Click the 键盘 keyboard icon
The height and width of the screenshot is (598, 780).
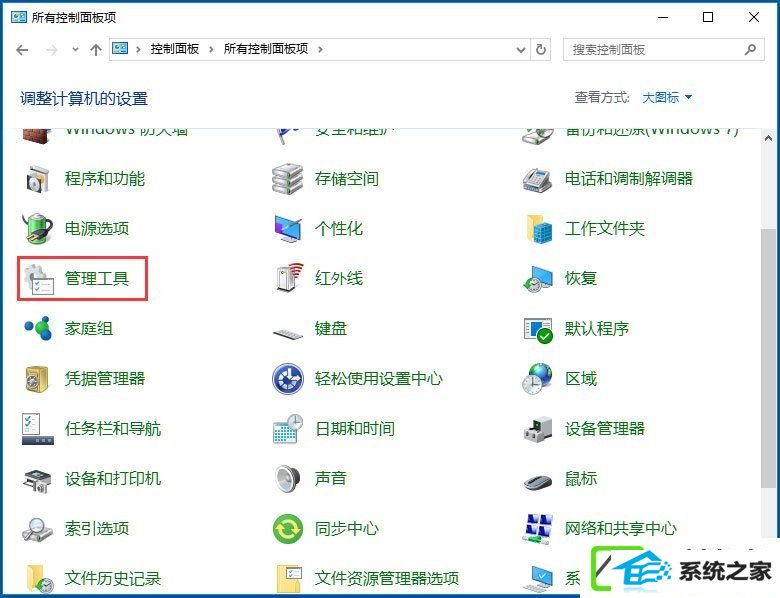pos(288,333)
